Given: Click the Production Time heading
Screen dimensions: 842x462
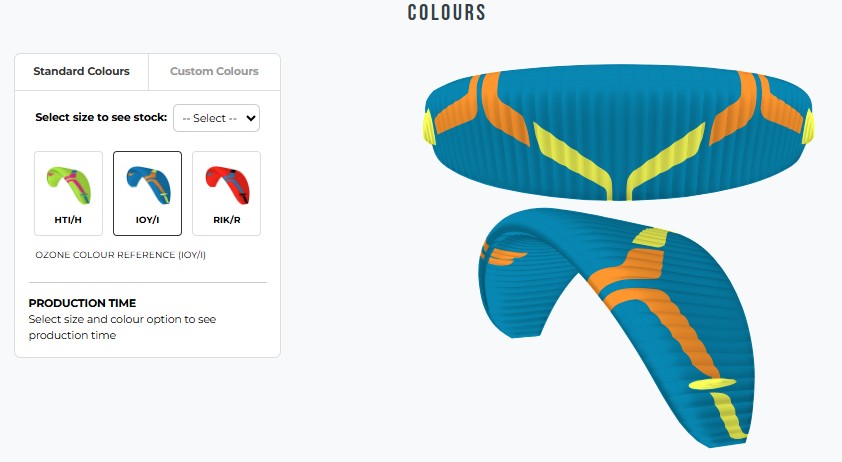Looking at the screenshot, I should click(82, 303).
